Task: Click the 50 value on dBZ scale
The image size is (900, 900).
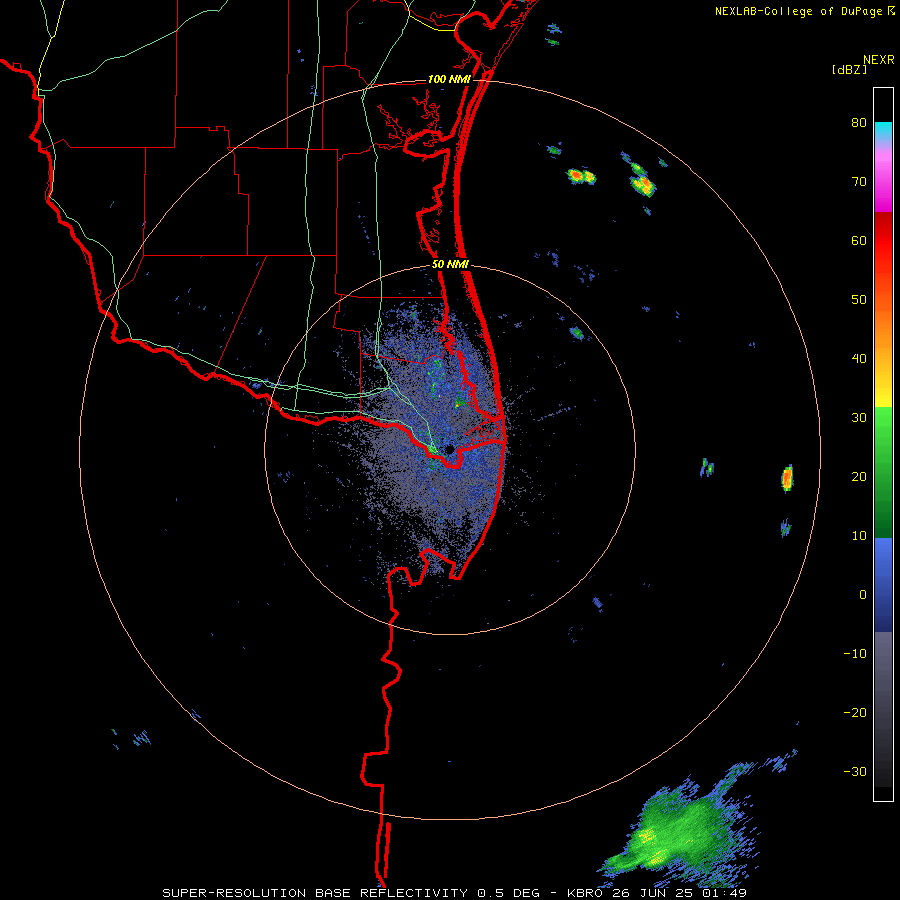Action: [859, 300]
